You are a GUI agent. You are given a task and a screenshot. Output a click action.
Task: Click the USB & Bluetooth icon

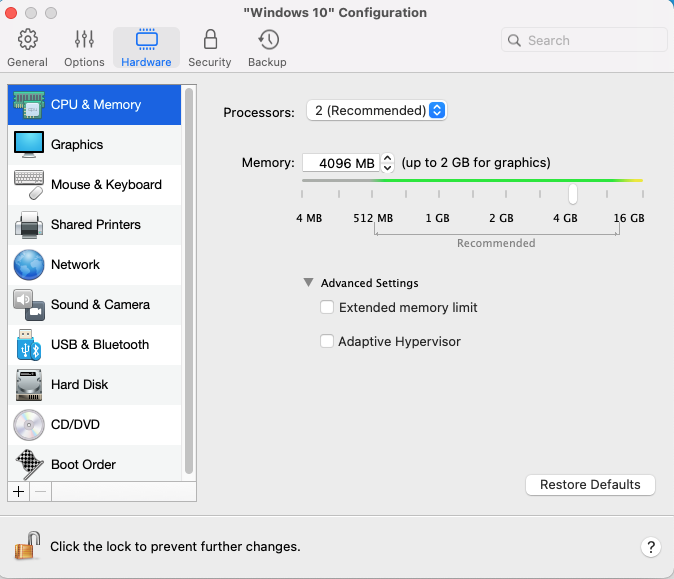tap(28, 345)
